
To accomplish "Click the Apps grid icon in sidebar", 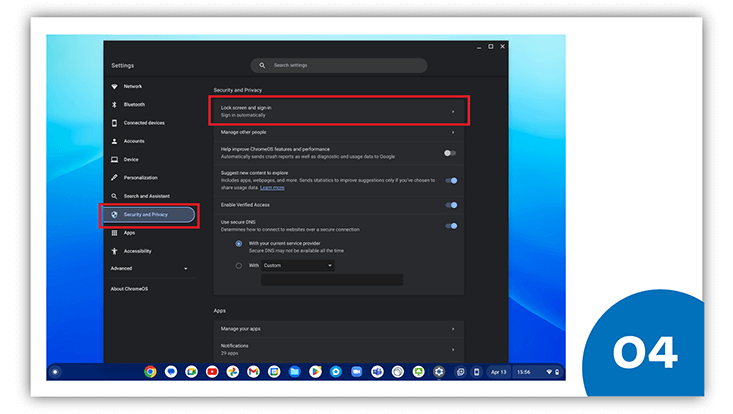I will (x=115, y=233).
